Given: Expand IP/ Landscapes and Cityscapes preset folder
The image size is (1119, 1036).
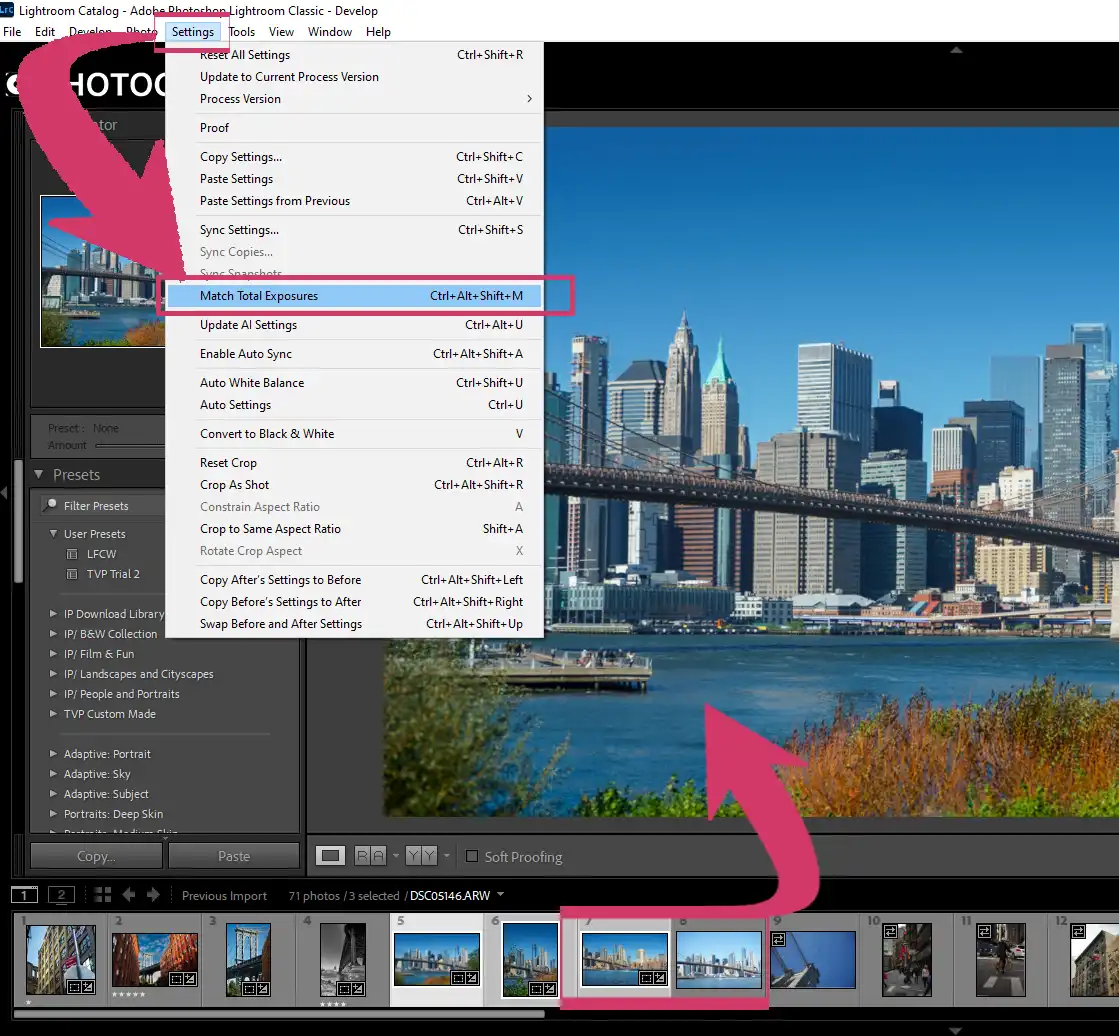Looking at the screenshot, I should 54,674.
